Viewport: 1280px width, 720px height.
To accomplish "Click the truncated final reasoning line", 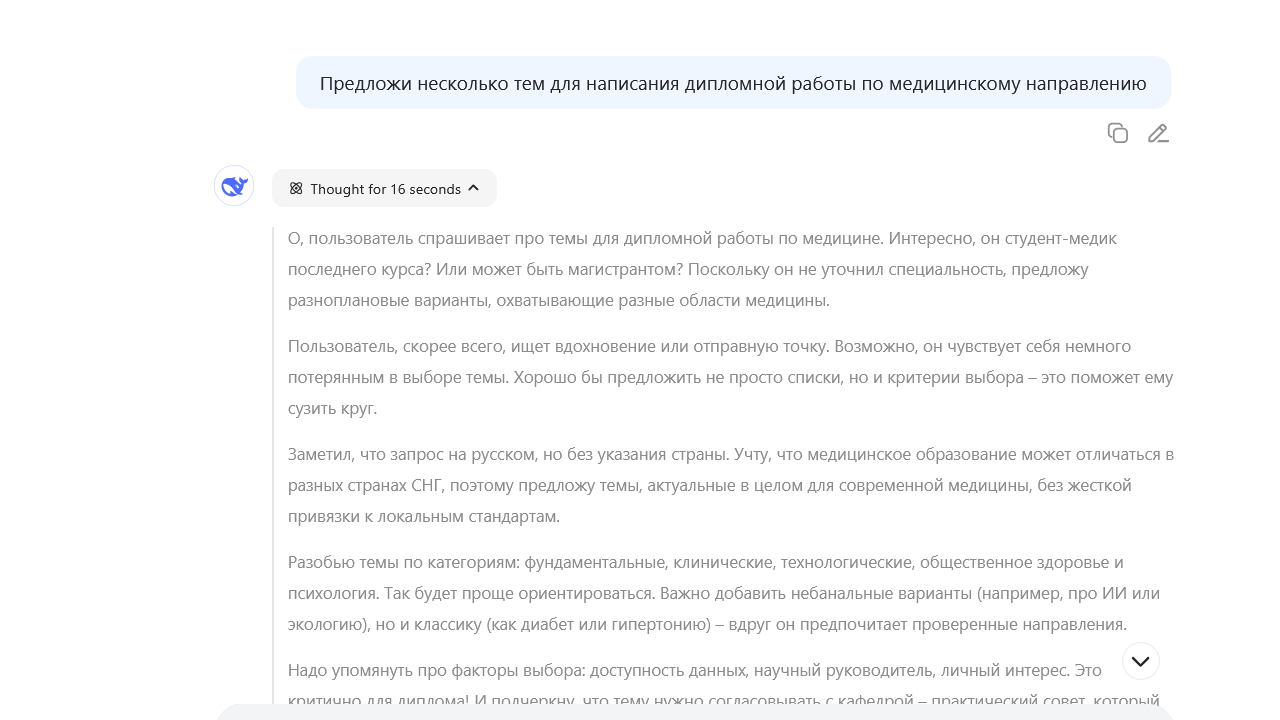I will click(x=700, y=698).
